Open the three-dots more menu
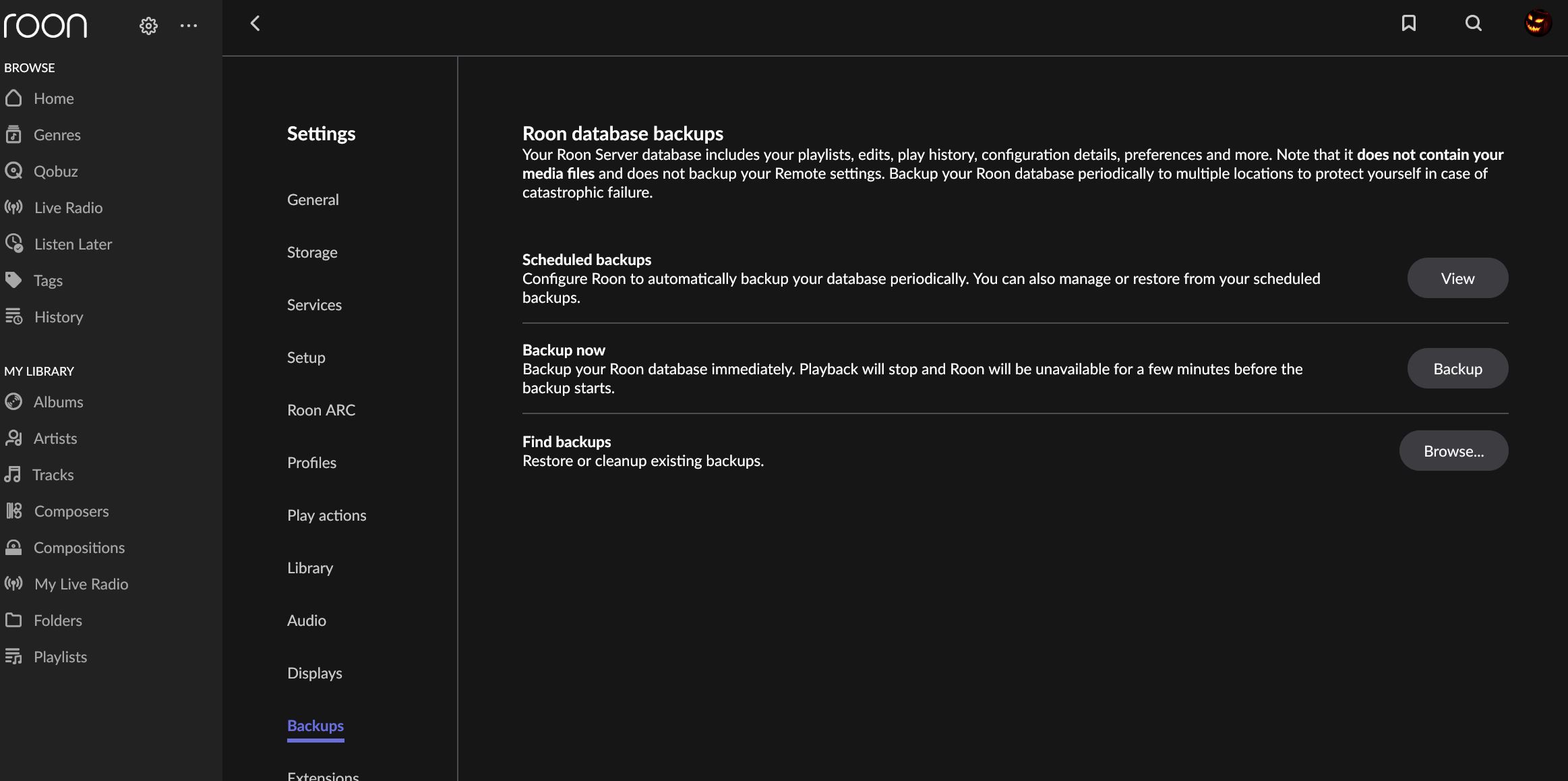This screenshot has width=1568, height=781. coord(189,26)
